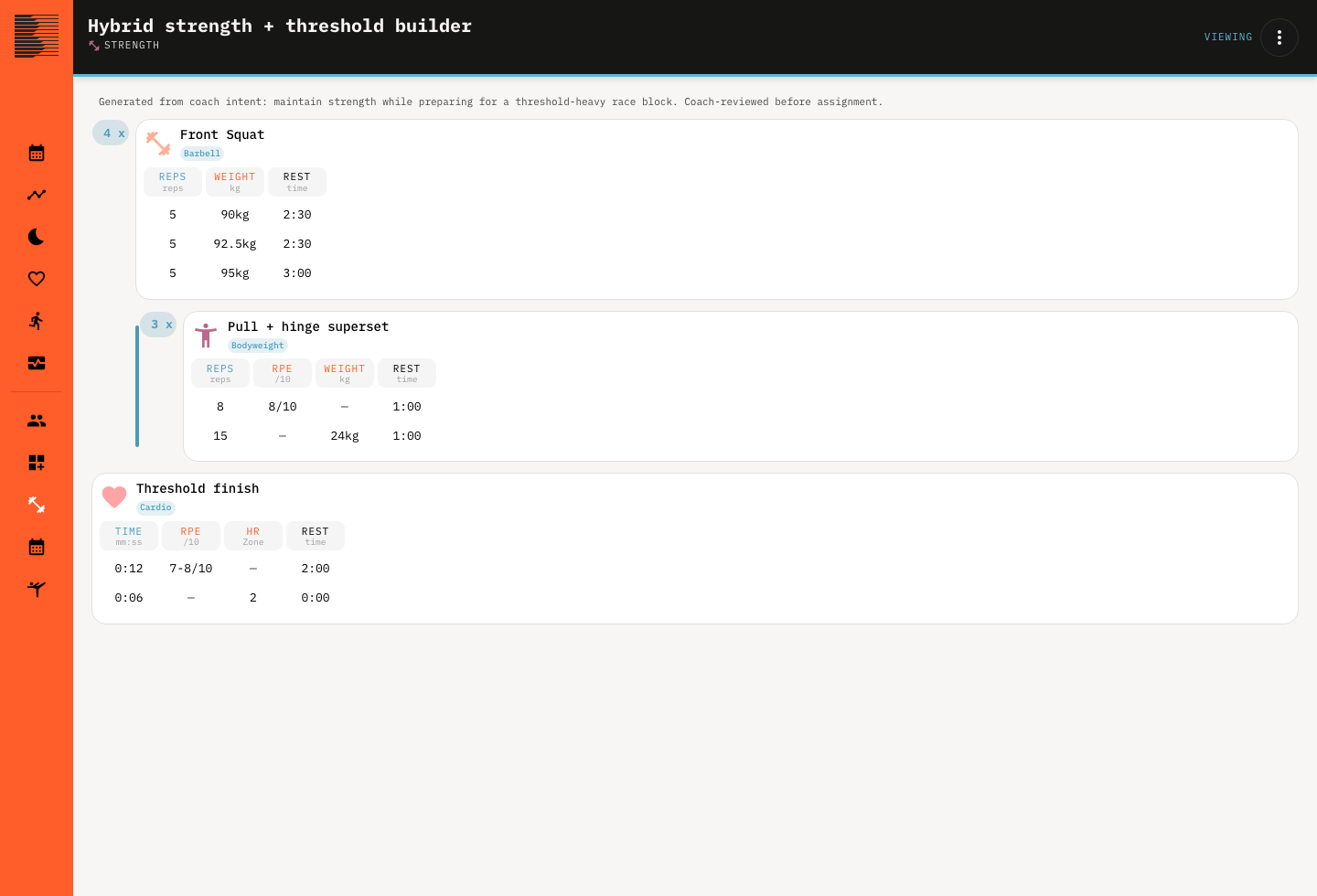This screenshot has height=896, width=1317.
Task: Click the 0:12 time value
Action: [x=129, y=569]
